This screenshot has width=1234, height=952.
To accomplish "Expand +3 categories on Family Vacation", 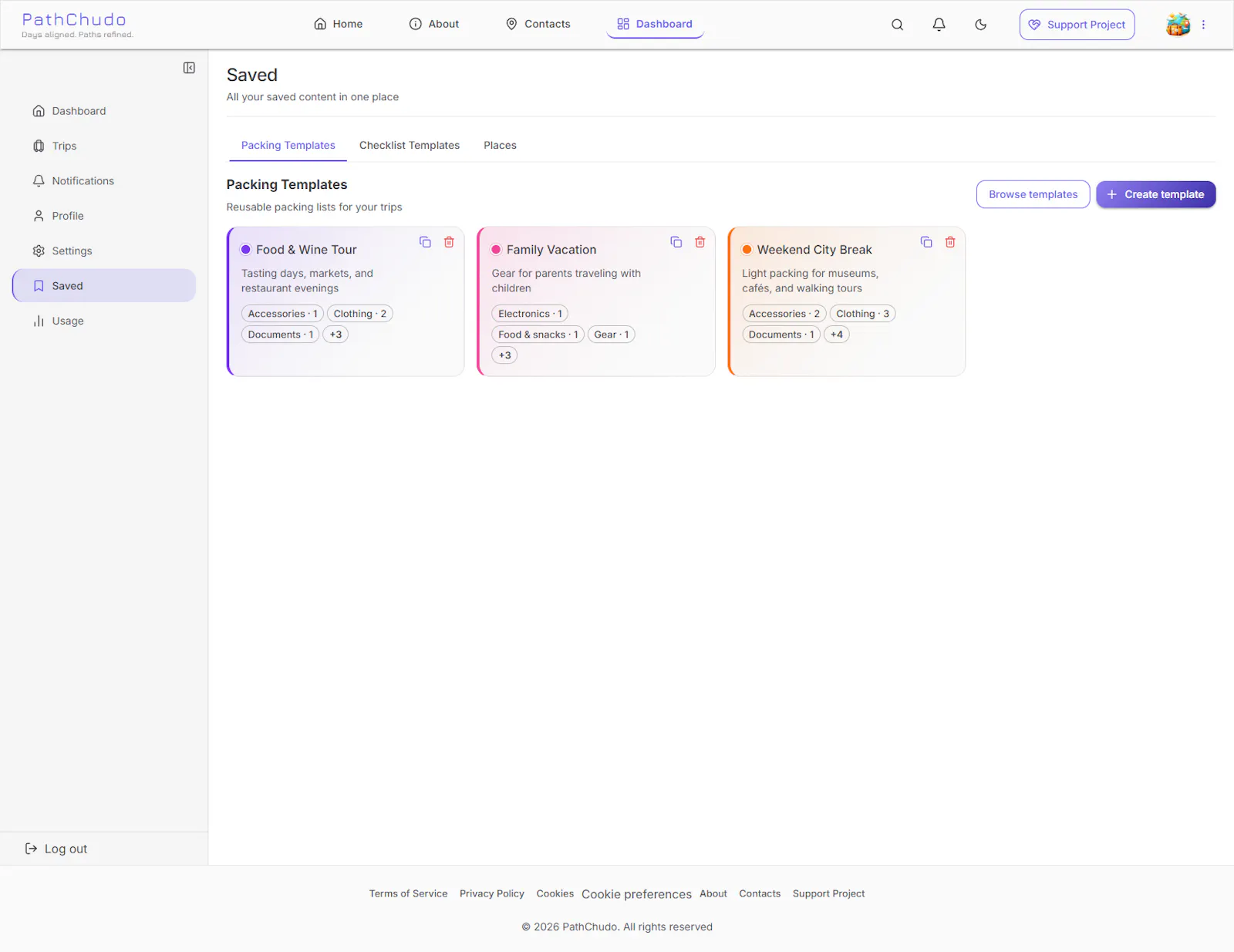I will click(x=504, y=355).
